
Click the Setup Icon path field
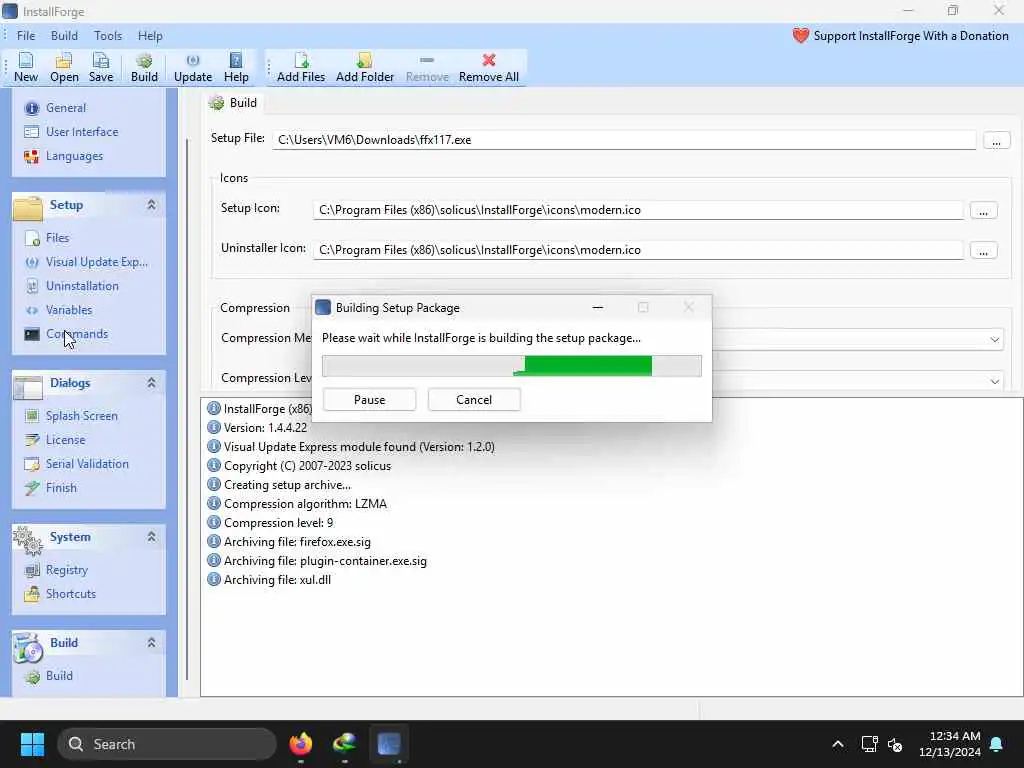click(638, 210)
